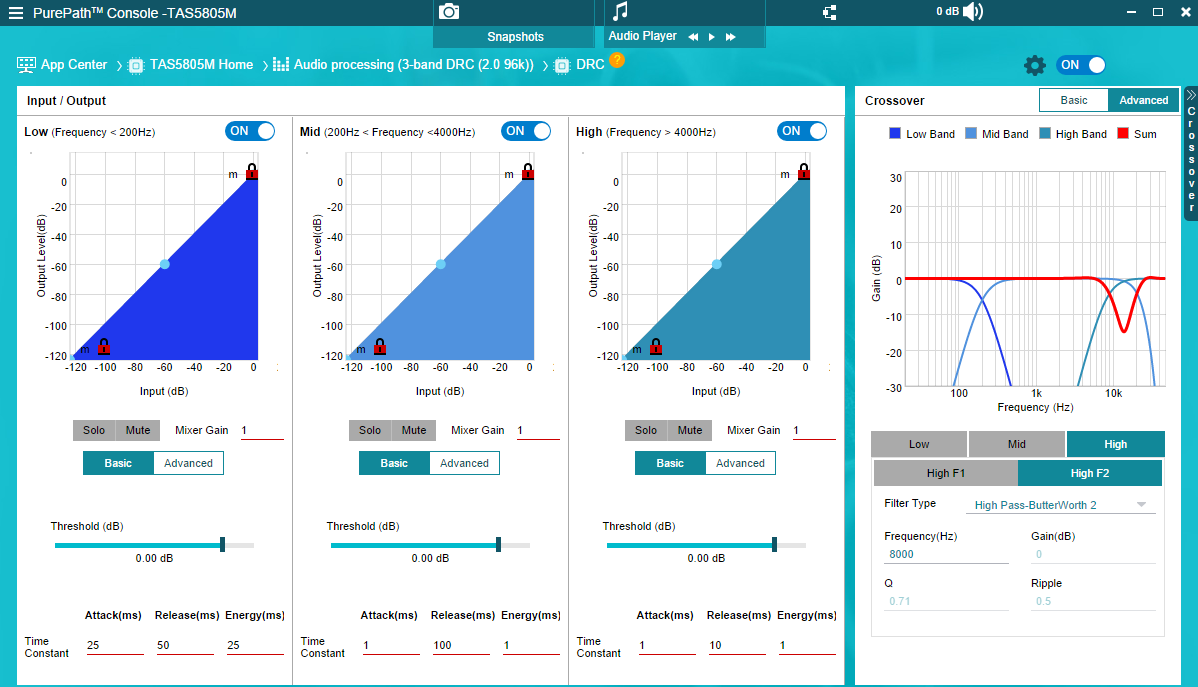1198x687 pixels.
Task: Toggle the Mid band ON switch
Action: (526, 131)
